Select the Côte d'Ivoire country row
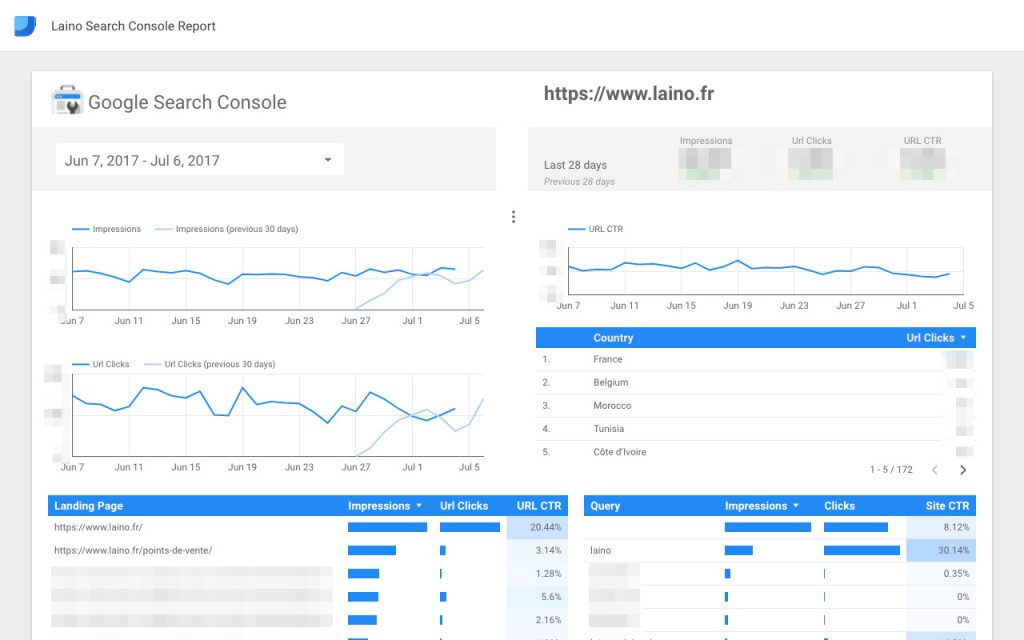 756,452
